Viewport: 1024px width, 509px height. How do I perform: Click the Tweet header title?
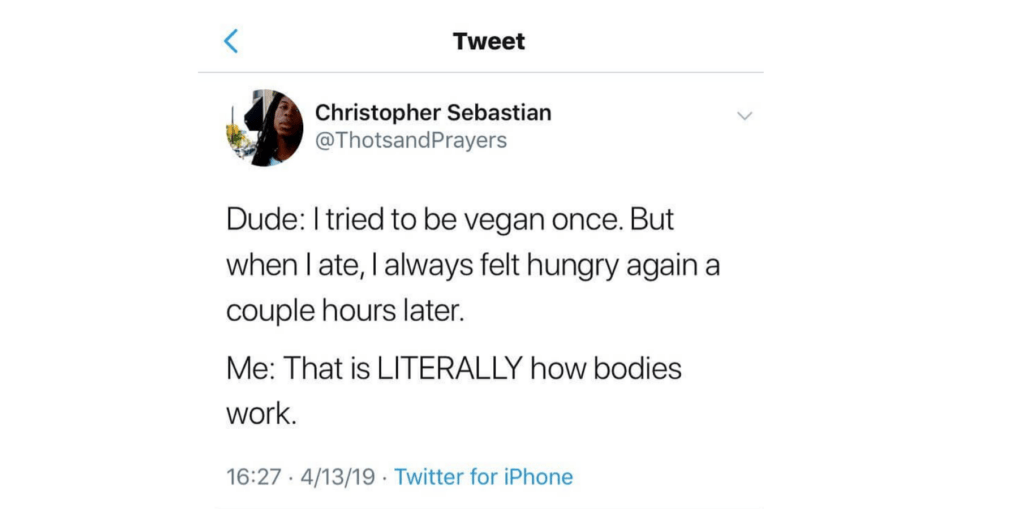coord(488,41)
